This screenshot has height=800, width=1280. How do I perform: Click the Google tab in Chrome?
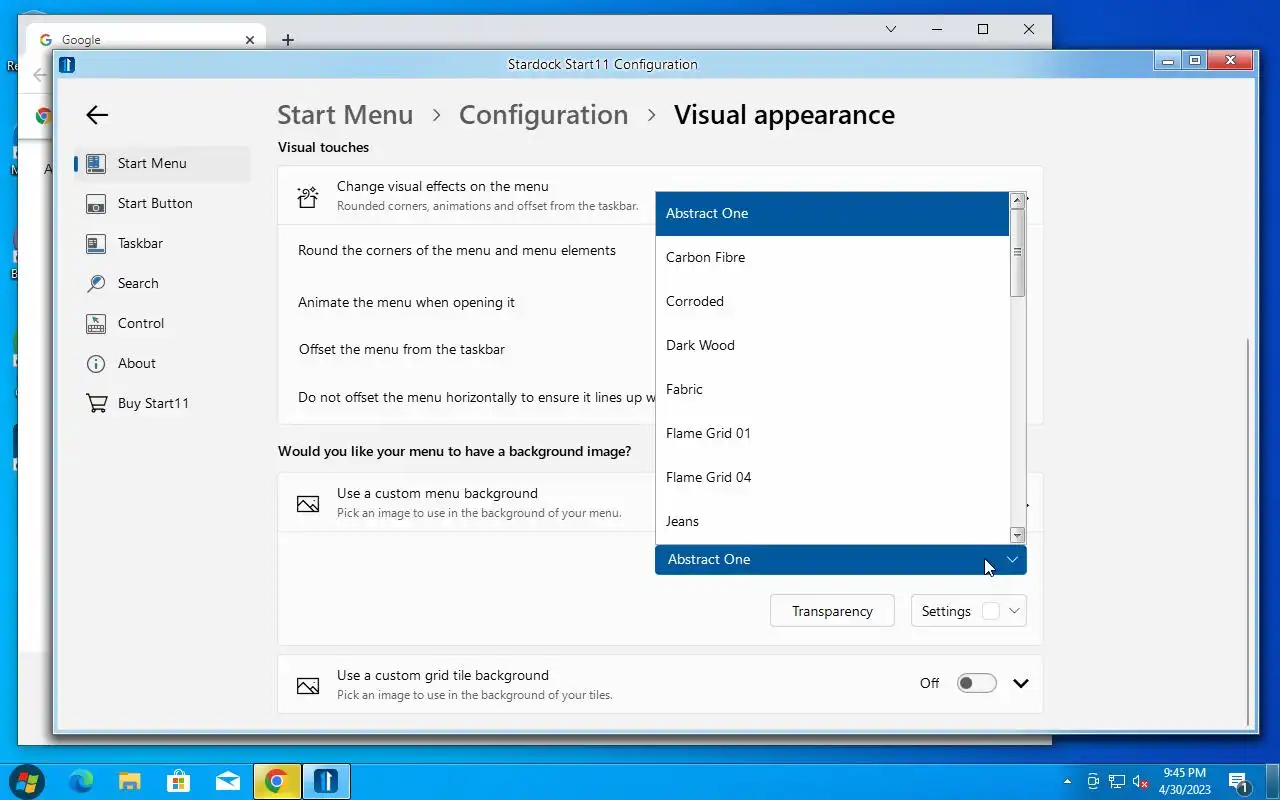[x=147, y=39]
